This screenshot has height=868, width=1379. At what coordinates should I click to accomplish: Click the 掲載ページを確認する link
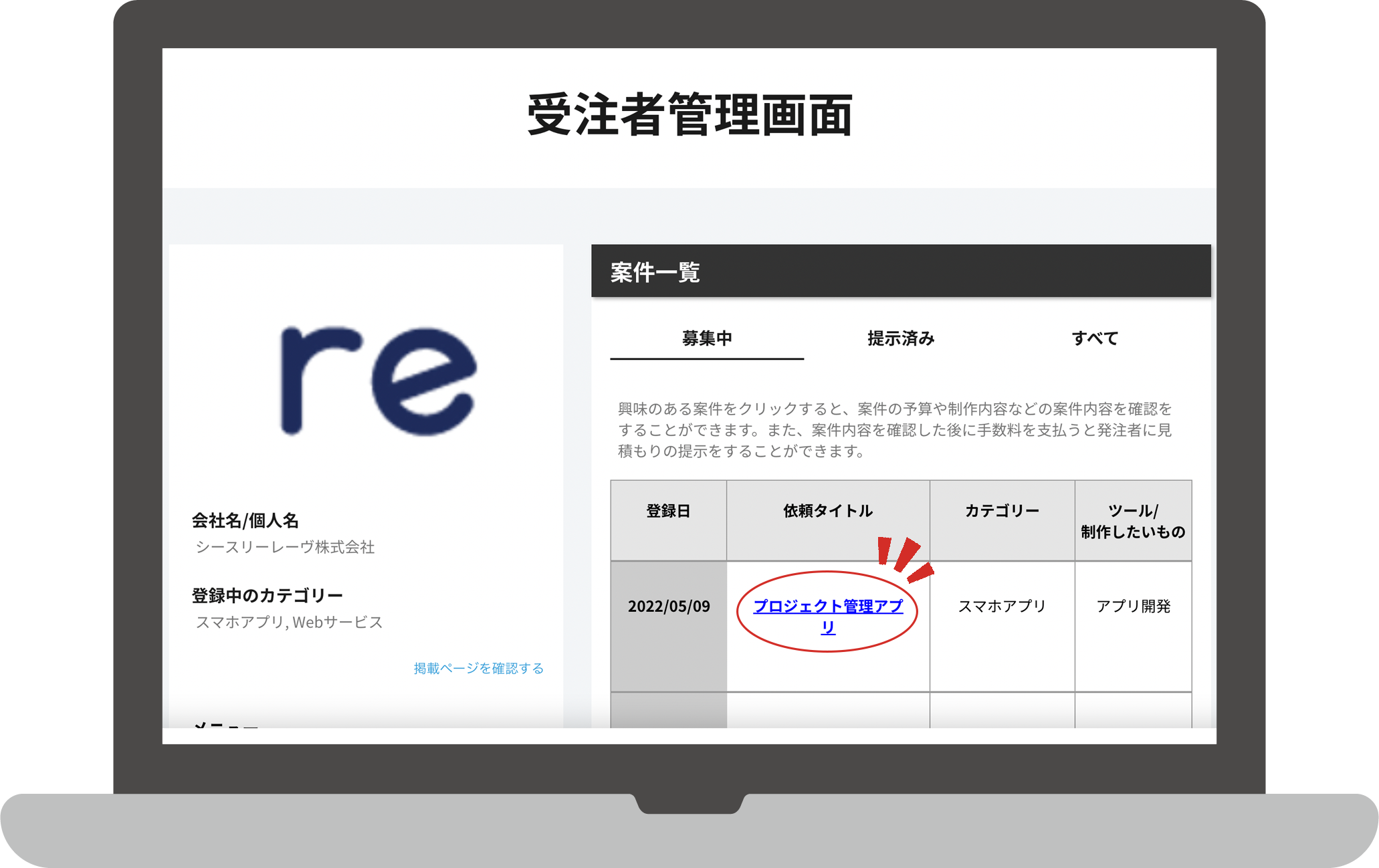[x=478, y=668]
